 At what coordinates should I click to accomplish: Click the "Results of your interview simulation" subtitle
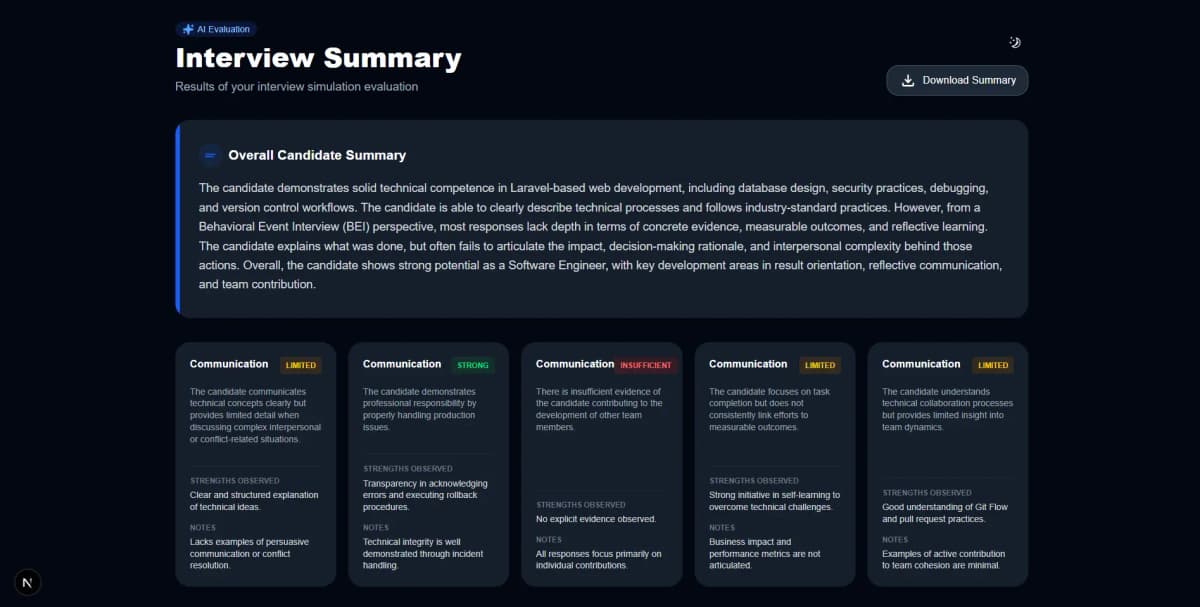[x=296, y=87]
